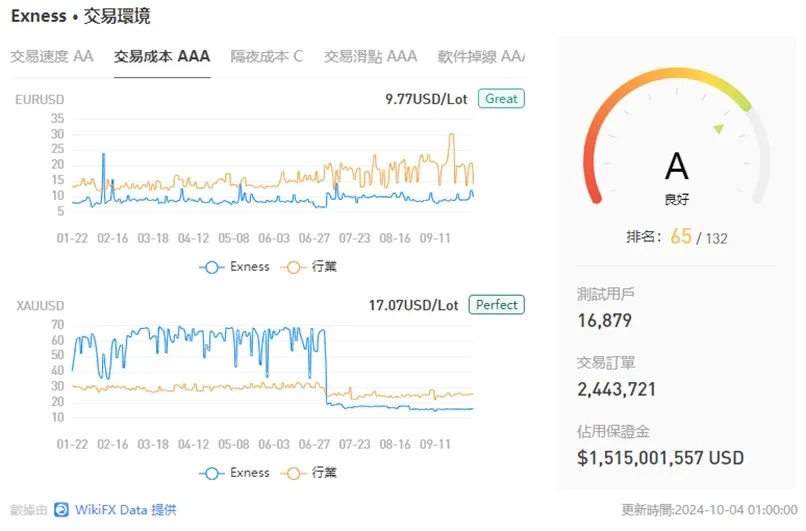Click the ranking number 65
This screenshot has width=806, height=531.
681,236
